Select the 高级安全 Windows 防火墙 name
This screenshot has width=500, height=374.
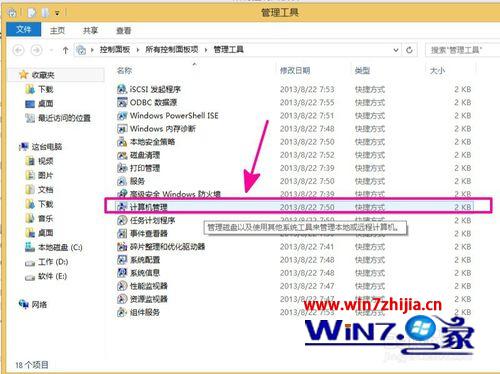[x=175, y=194]
